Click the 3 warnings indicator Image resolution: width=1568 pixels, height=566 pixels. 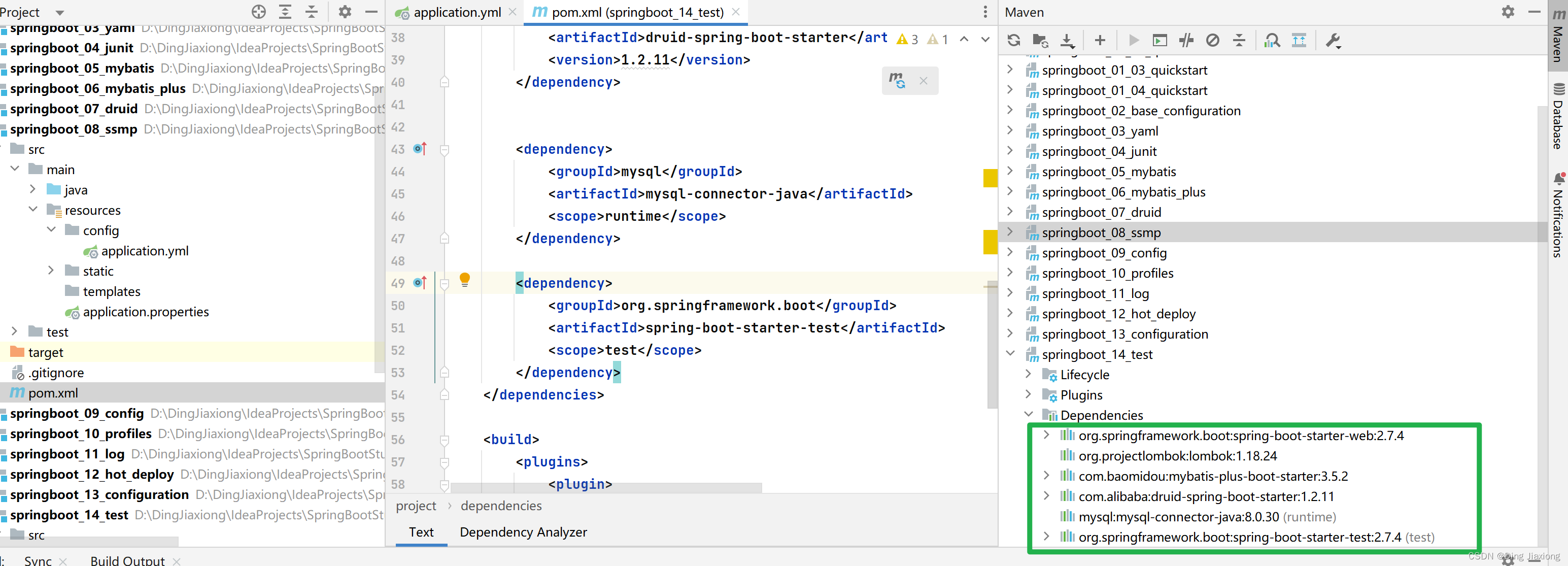click(x=907, y=39)
